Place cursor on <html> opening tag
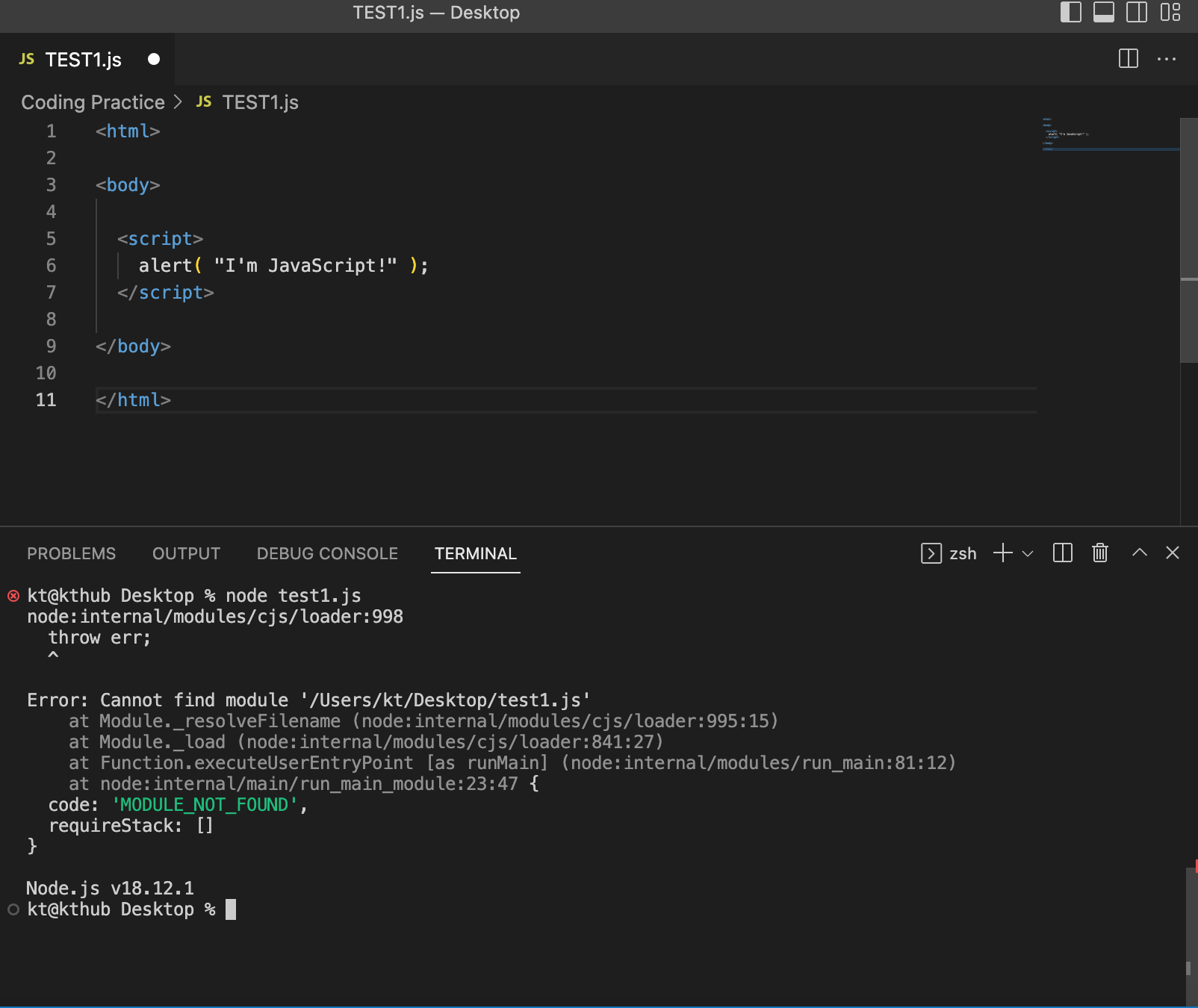The height and width of the screenshot is (1008, 1198). click(x=128, y=131)
